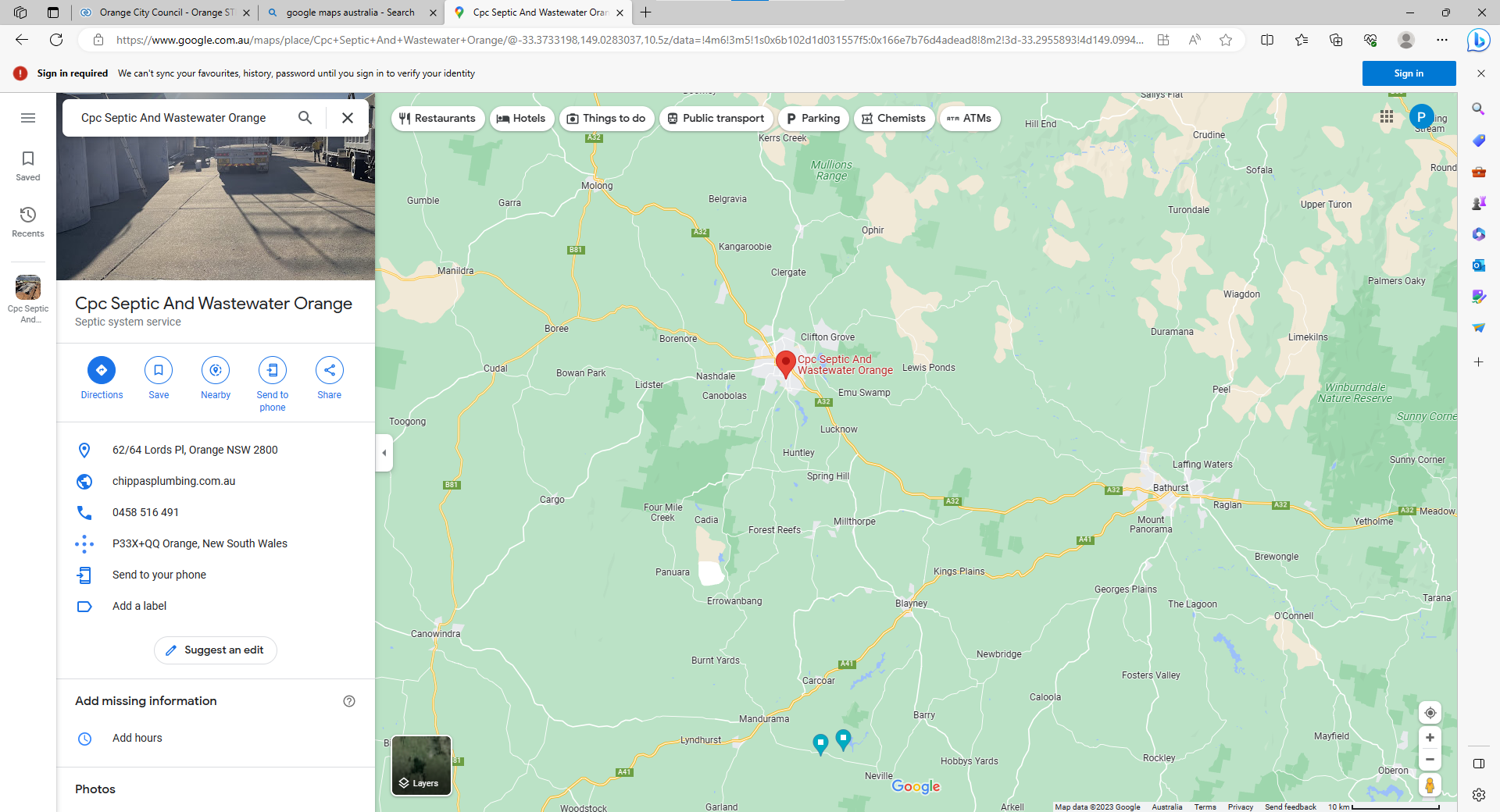Zoom in on the map
The width and height of the screenshot is (1500, 812).
pyautogui.click(x=1430, y=737)
